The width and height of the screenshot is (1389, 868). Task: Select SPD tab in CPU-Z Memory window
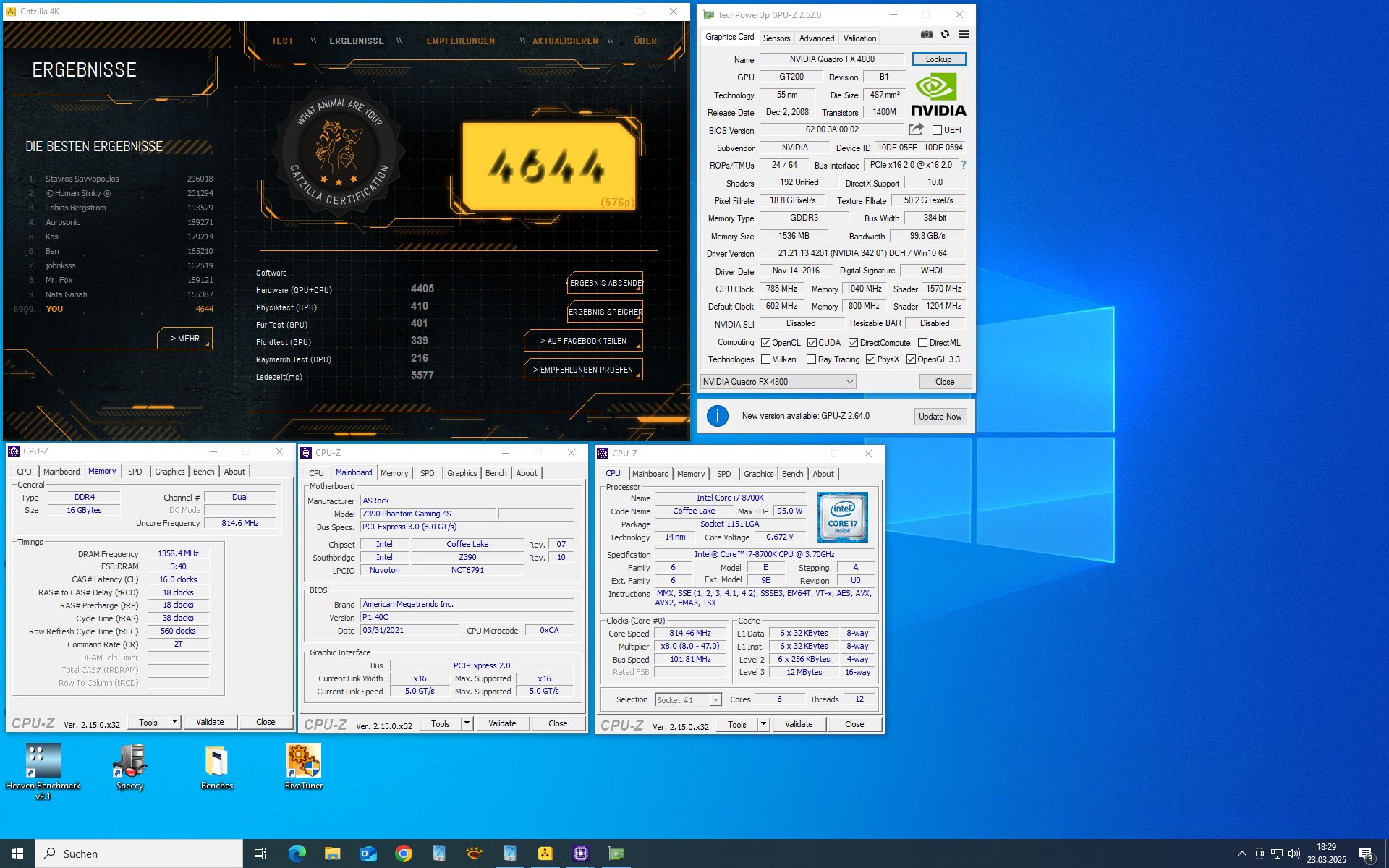tap(135, 472)
